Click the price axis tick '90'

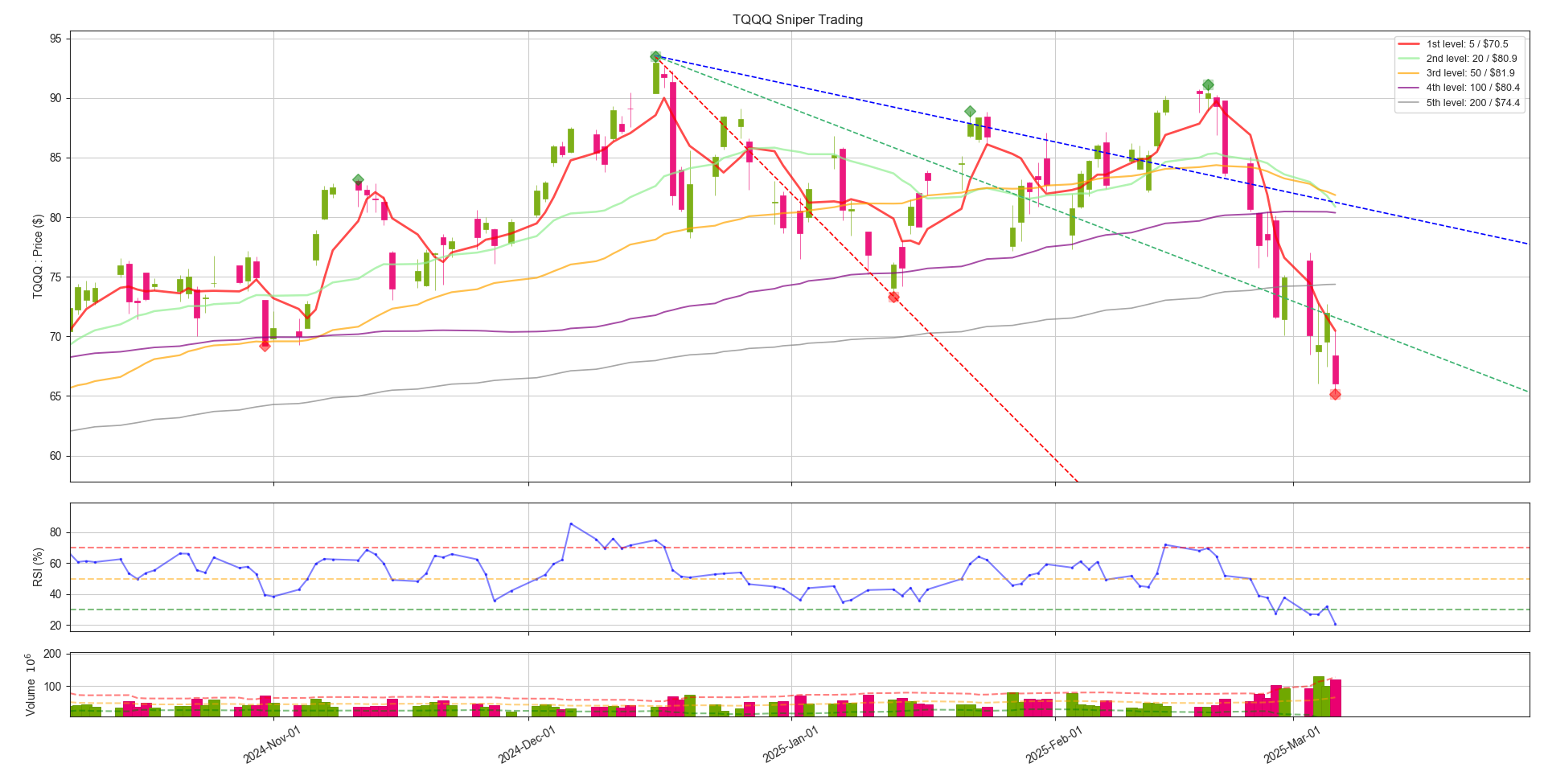pos(55,98)
